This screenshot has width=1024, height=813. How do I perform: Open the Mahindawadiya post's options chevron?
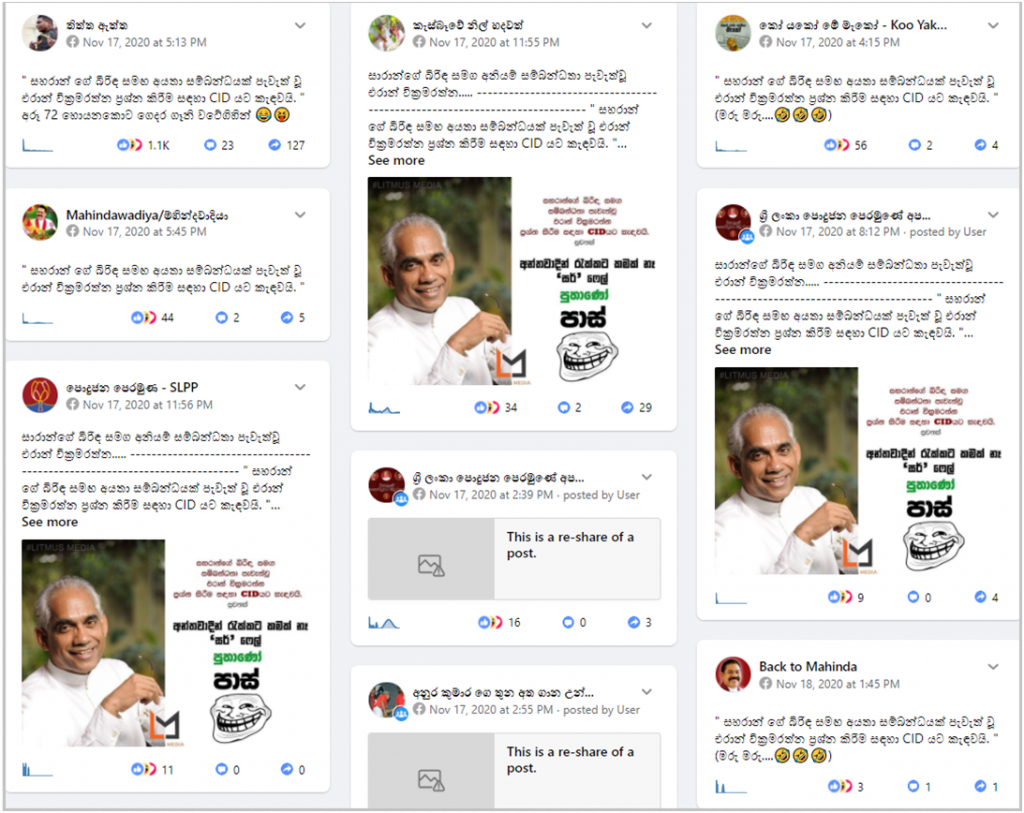coord(300,215)
